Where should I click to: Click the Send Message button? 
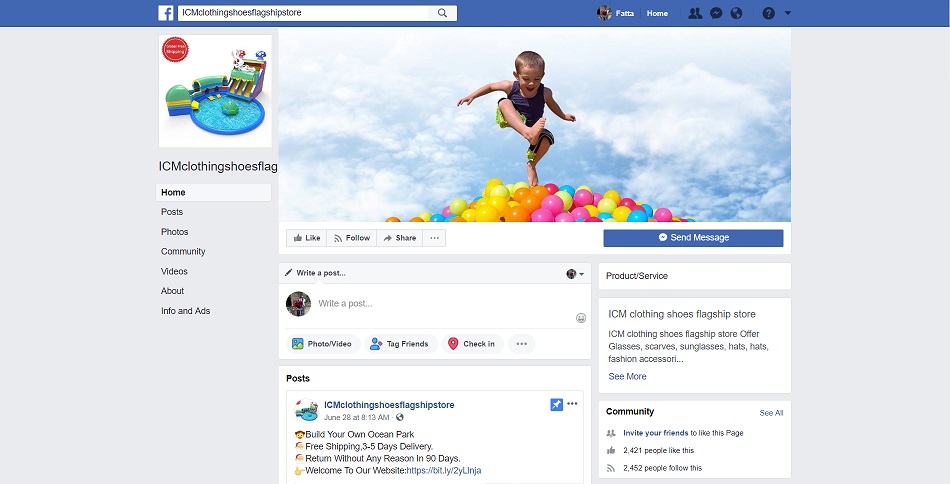(x=693, y=238)
